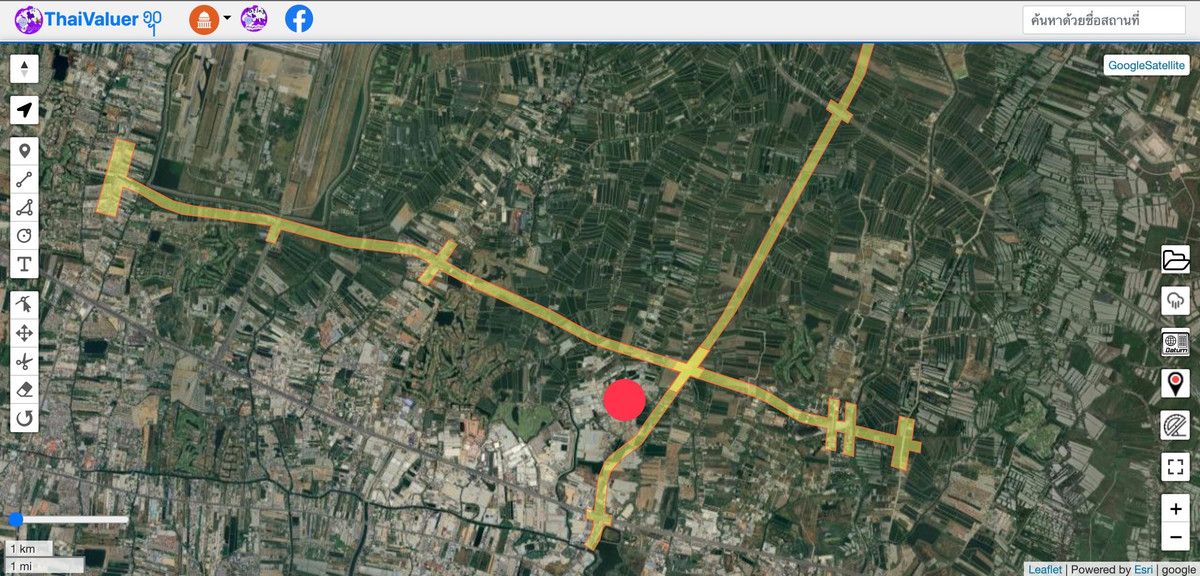Screen dimensions: 1200x576
Task: Toggle the Datum coordinate panel
Action: [x=1175, y=342]
